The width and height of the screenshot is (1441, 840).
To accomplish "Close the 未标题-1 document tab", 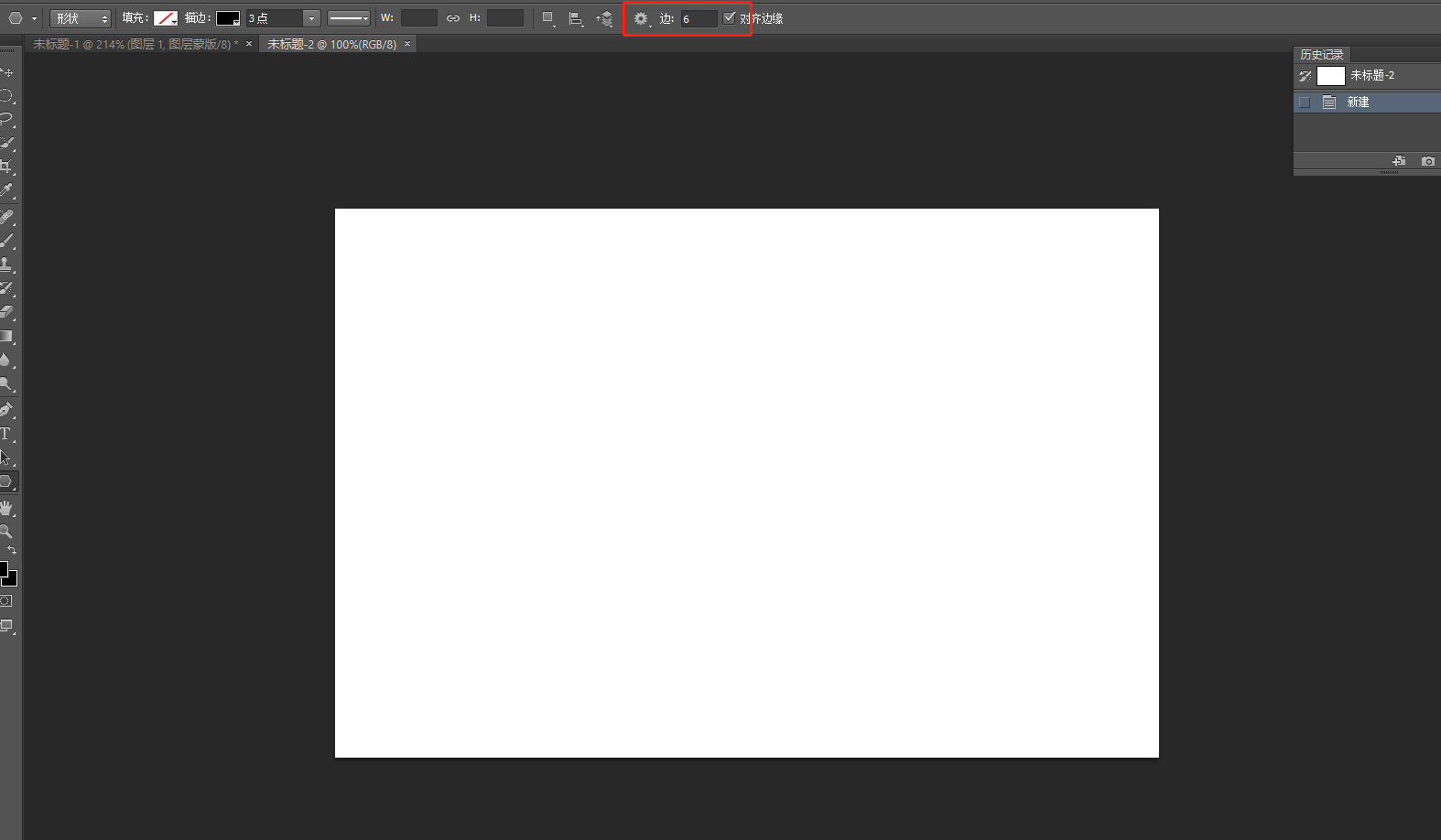I will click(x=249, y=44).
